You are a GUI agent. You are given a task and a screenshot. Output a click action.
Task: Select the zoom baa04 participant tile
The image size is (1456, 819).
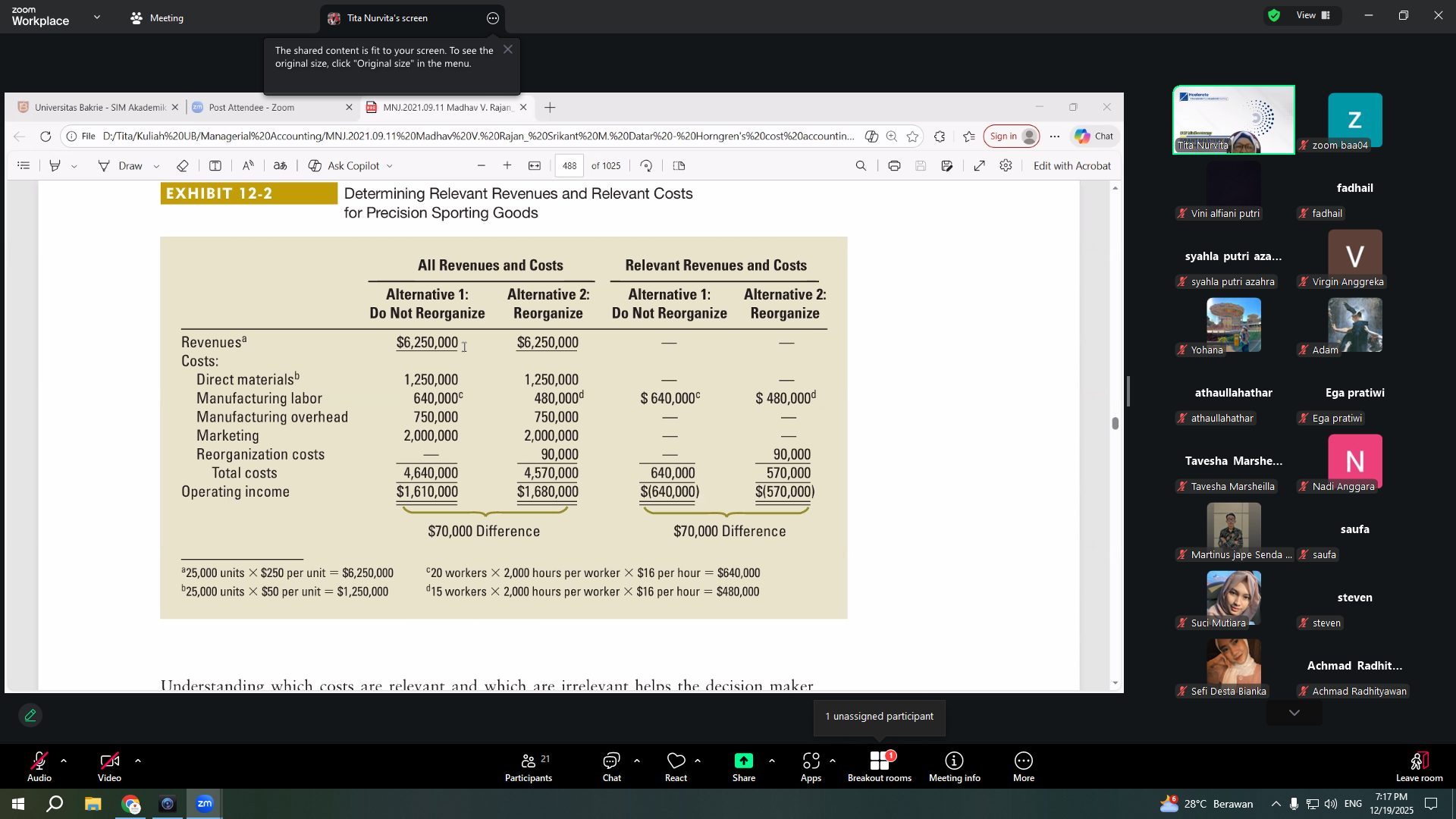coord(1355,121)
